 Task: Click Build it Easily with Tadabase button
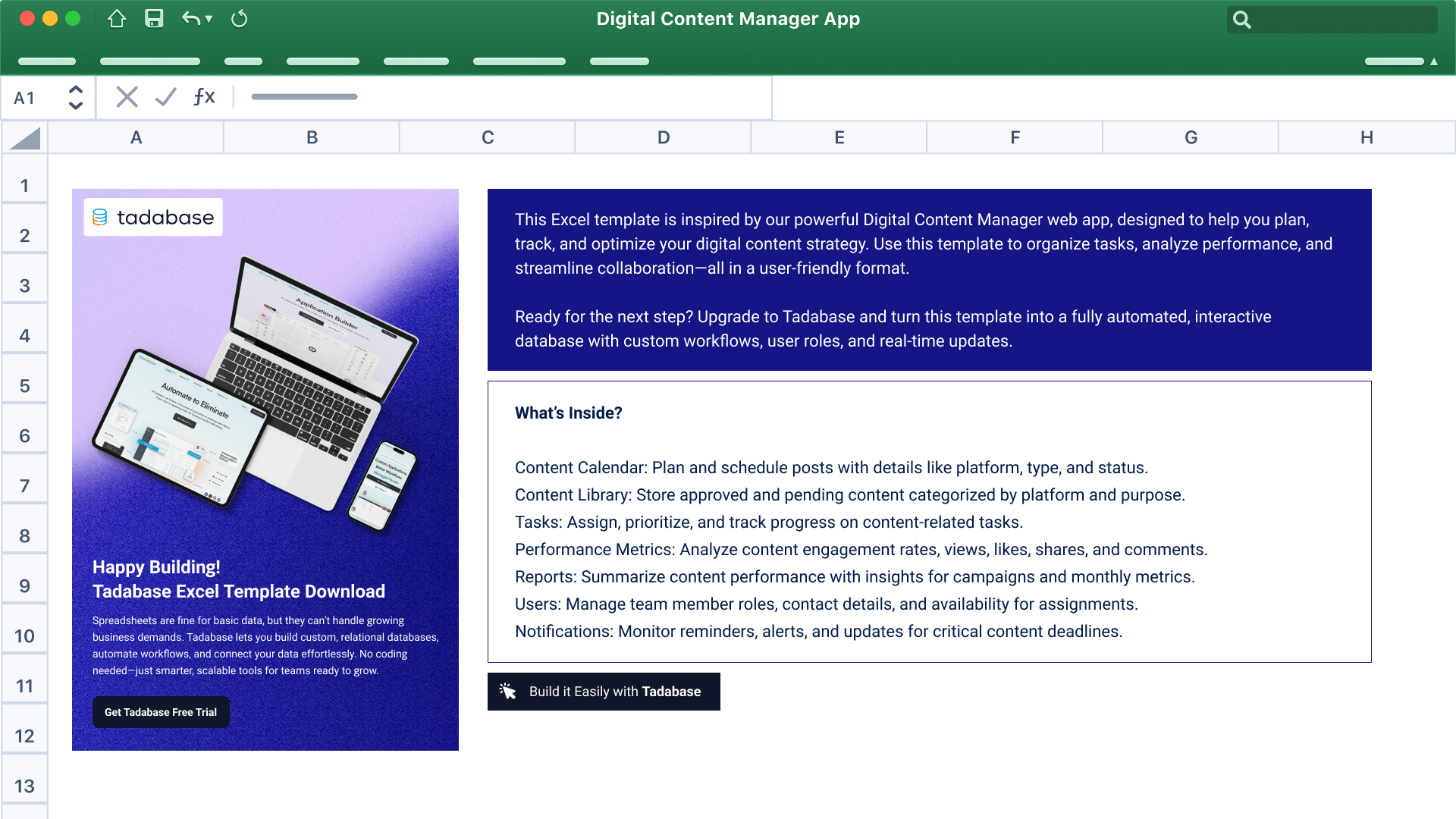pyautogui.click(x=604, y=692)
